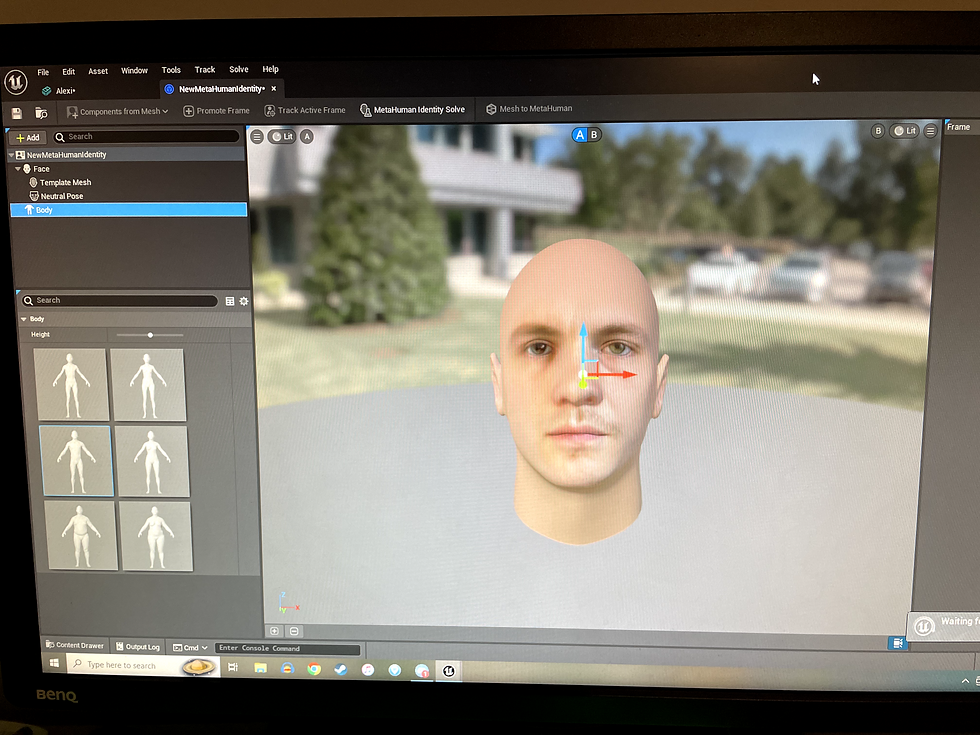Image resolution: width=980 pixels, height=735 pixels.
Task: Open the Windows Start menu
Action: (54, 663)
